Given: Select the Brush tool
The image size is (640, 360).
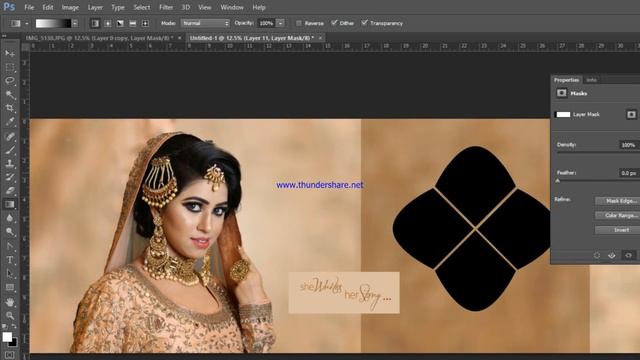Looking at the screenshot, I should pos(10,150).
